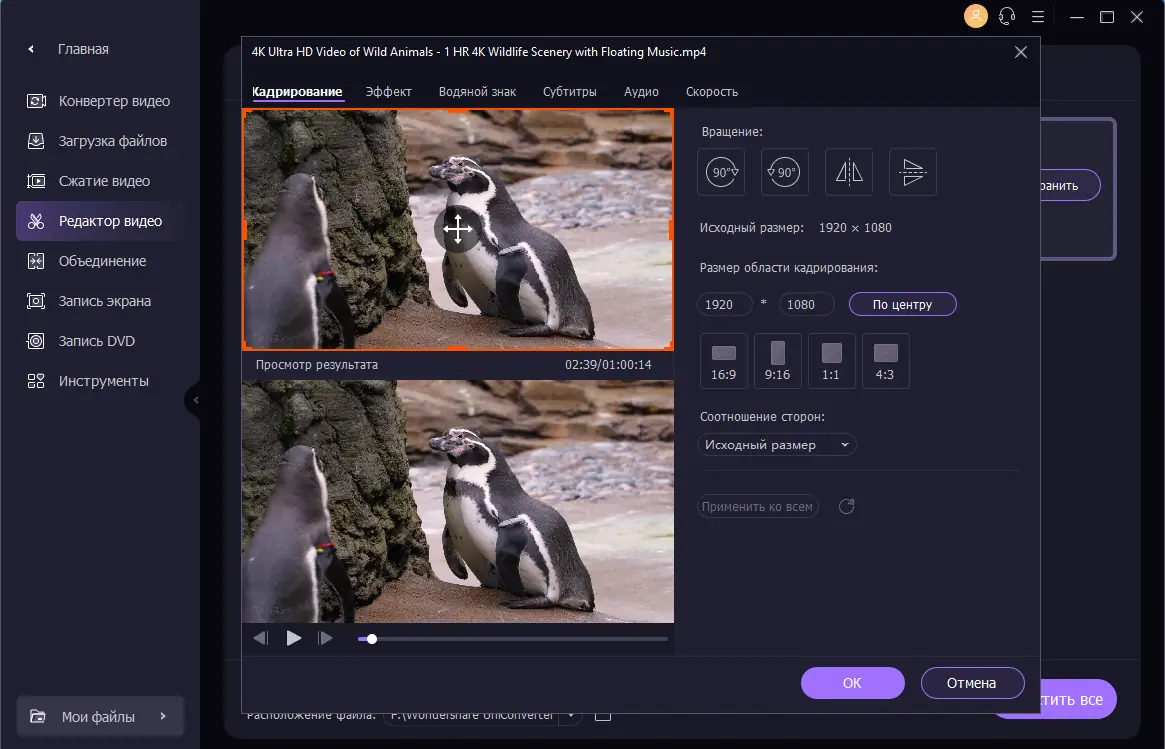1165x749 pixels.
Task: Flip video horizontally
Action: point(849,172)
